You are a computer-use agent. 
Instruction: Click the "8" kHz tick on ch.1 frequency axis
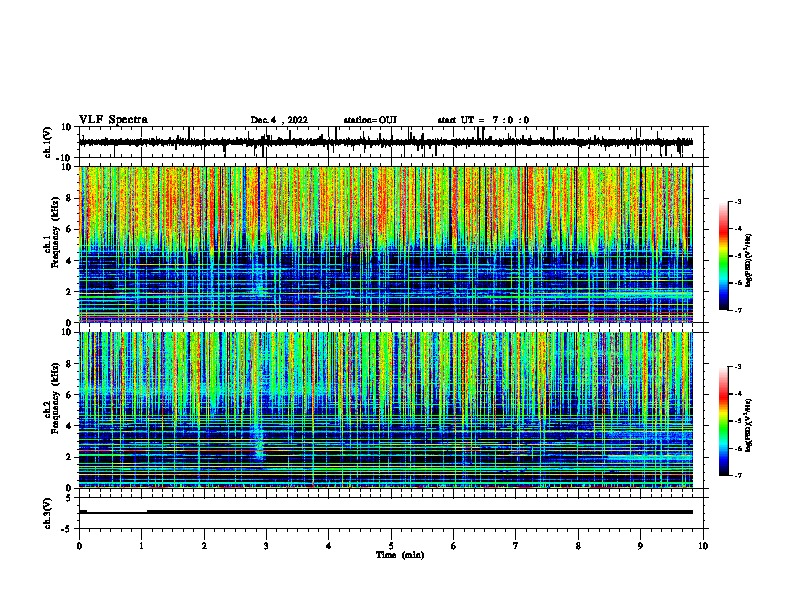(x=69, y=198)
